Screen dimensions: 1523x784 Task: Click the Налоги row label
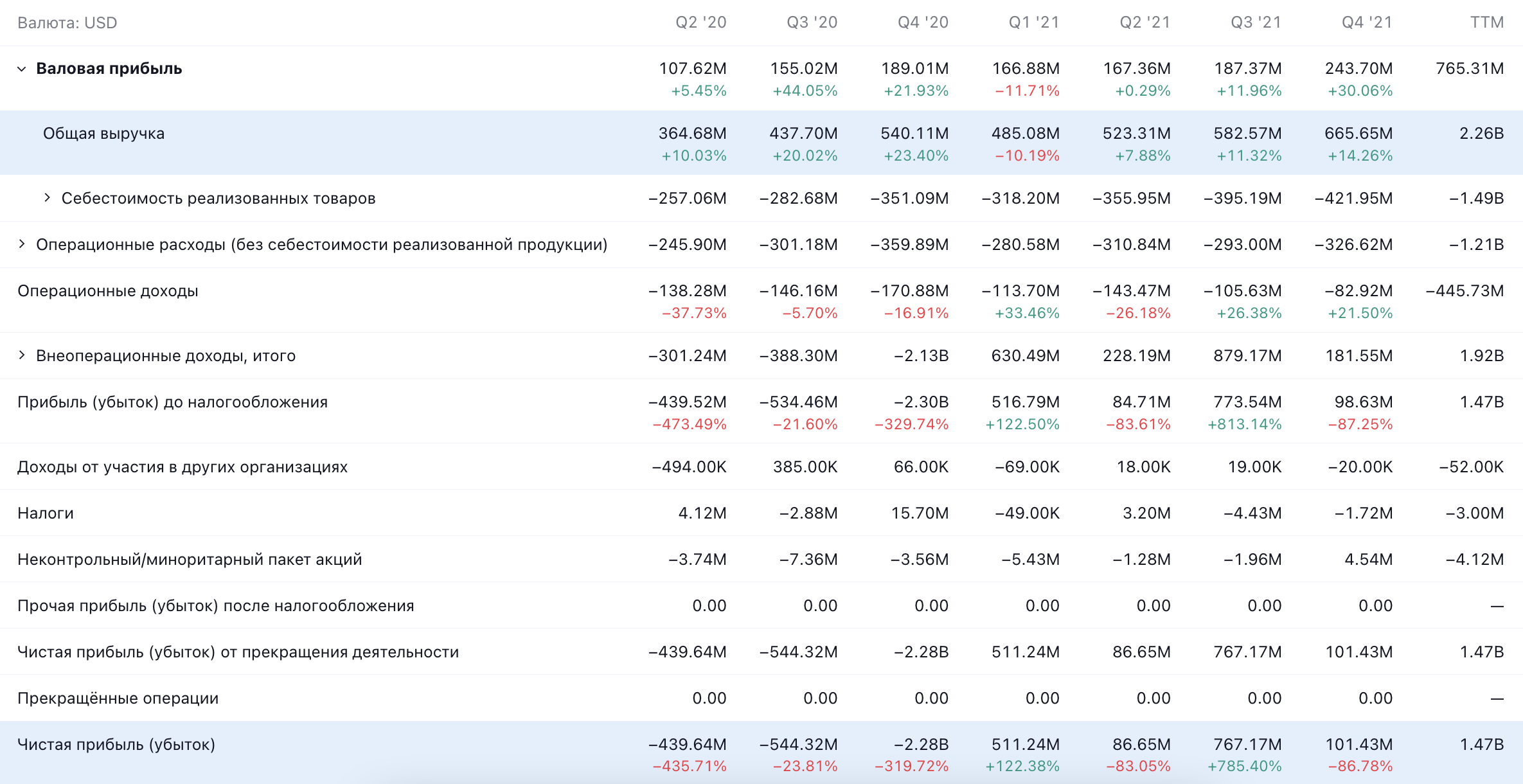(46, 513)
